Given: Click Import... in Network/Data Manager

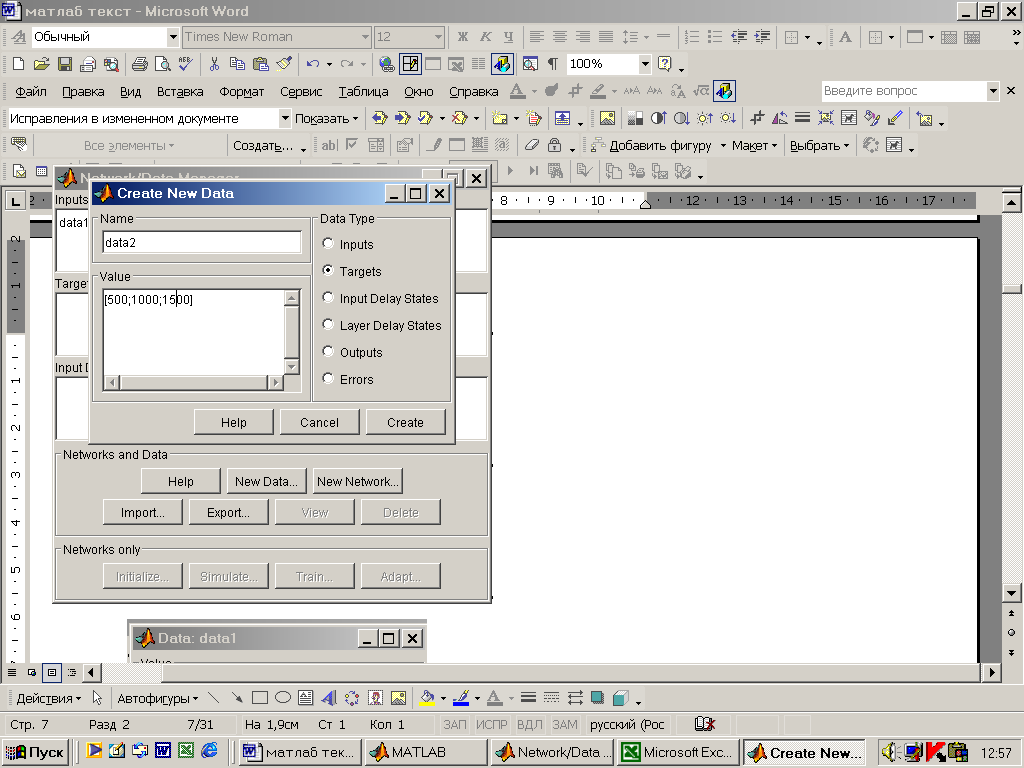Looking at the screenshot, I should coord(142,513).
